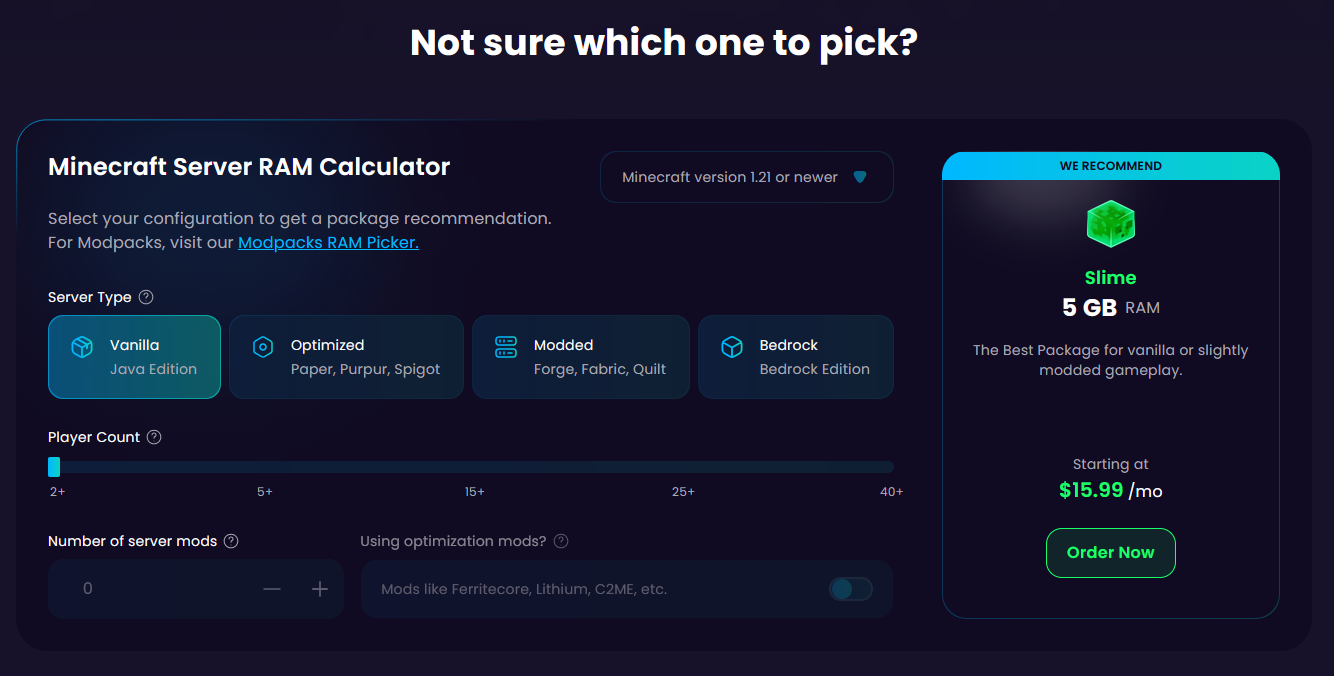1334x676 pixels.
Task: Increase server mods with plus button
Action: [320, 589]
